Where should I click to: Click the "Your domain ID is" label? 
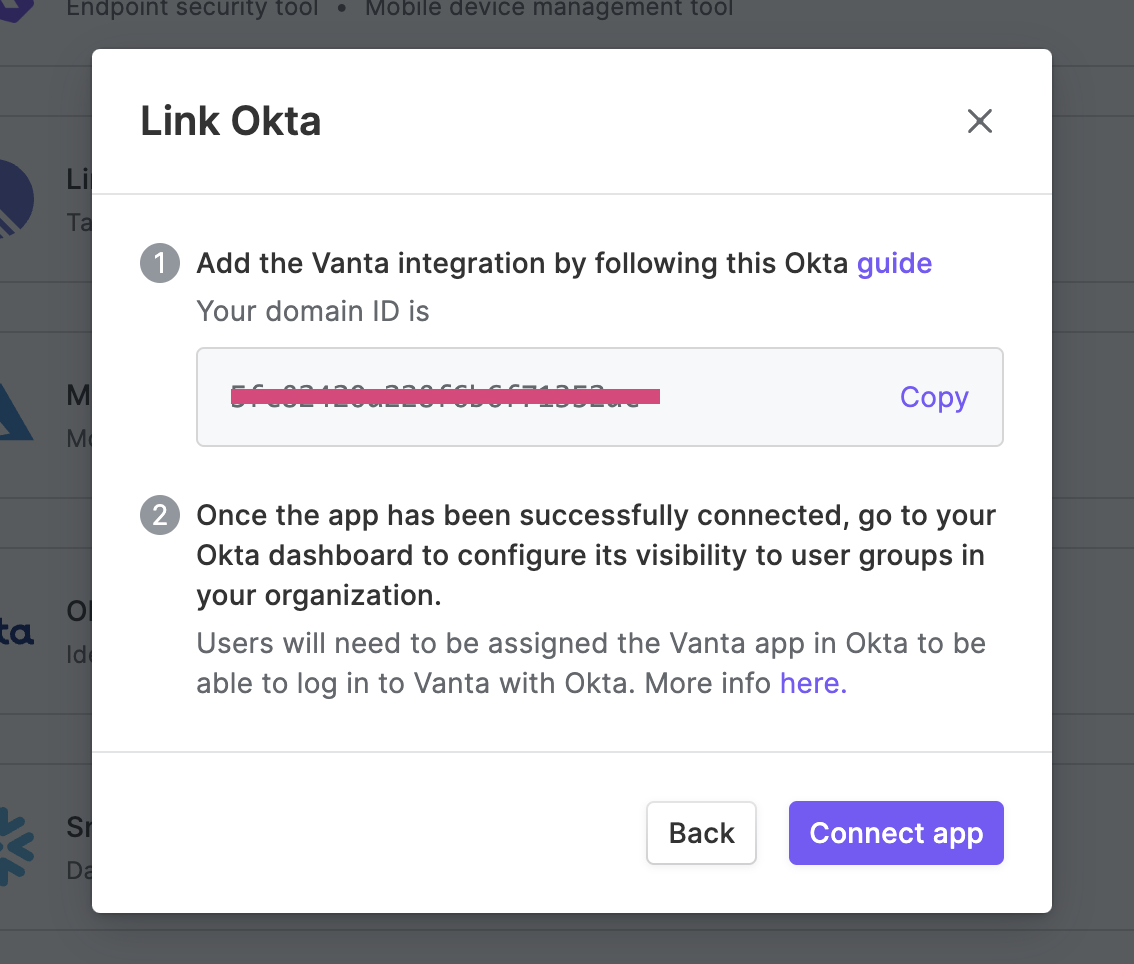312,312
